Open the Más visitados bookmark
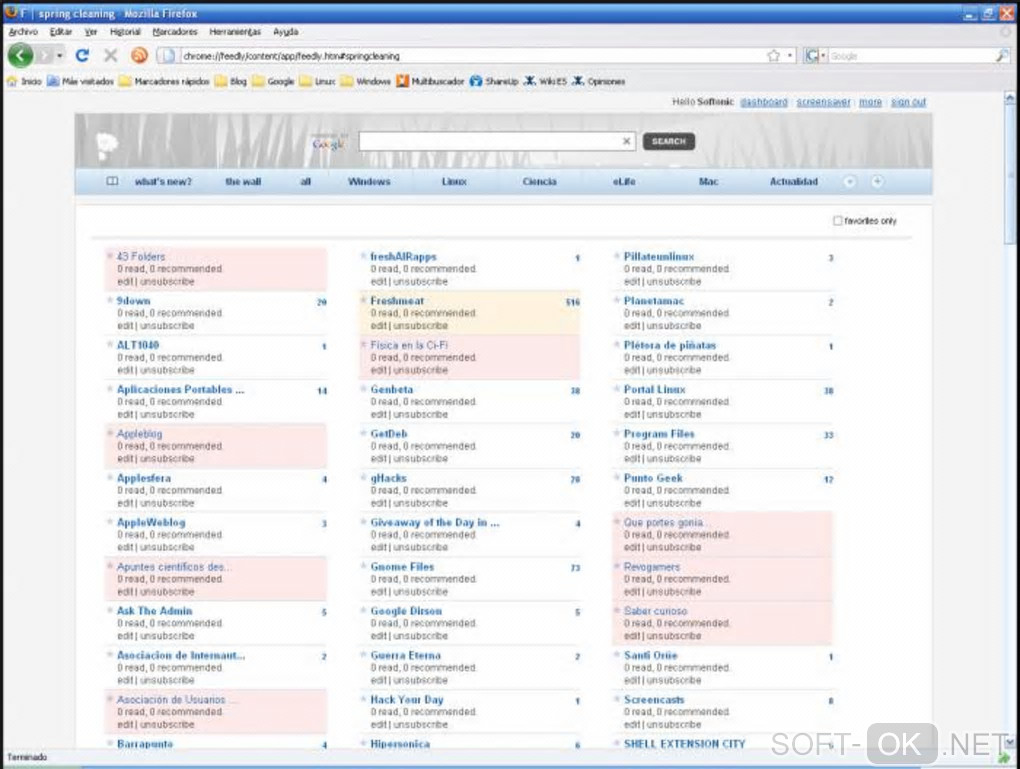1020x769 pixels. [x=81, y=81]
